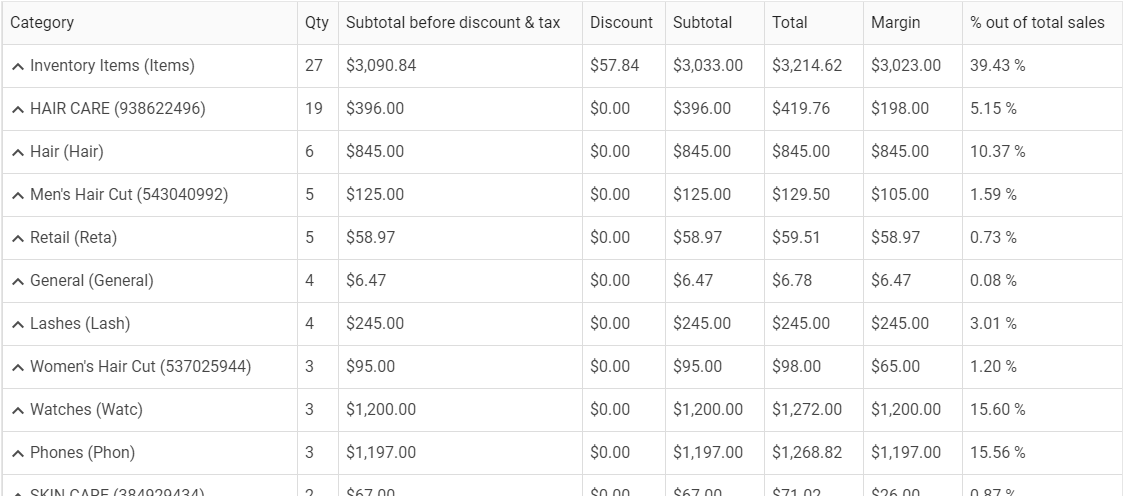Viewport: 1127px width, 496px height.
Task: Sort by Subtotal before discount & tax
Action: (x=453, y=22)
